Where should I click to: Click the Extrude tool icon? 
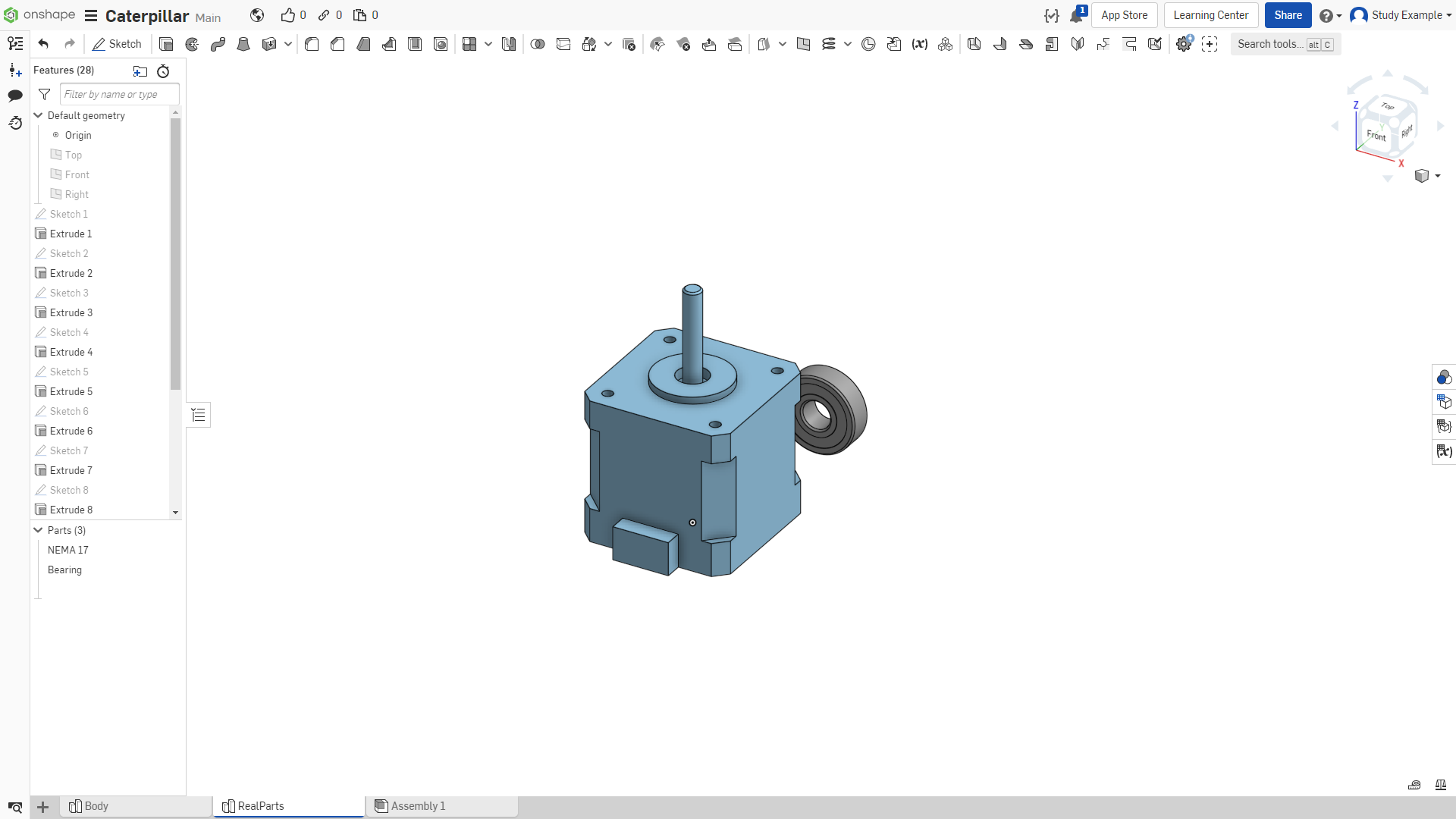(166, 44)
